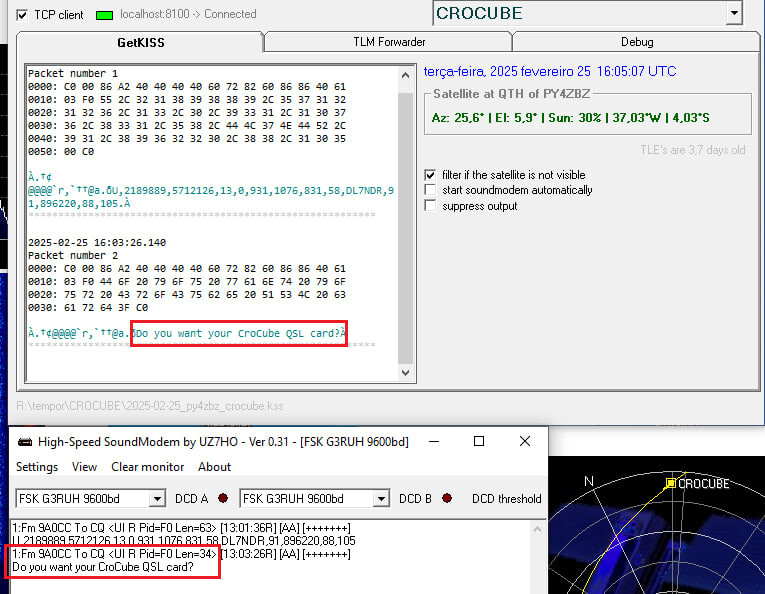Uncheck filter if satellite is not visible

coord(430,175)
